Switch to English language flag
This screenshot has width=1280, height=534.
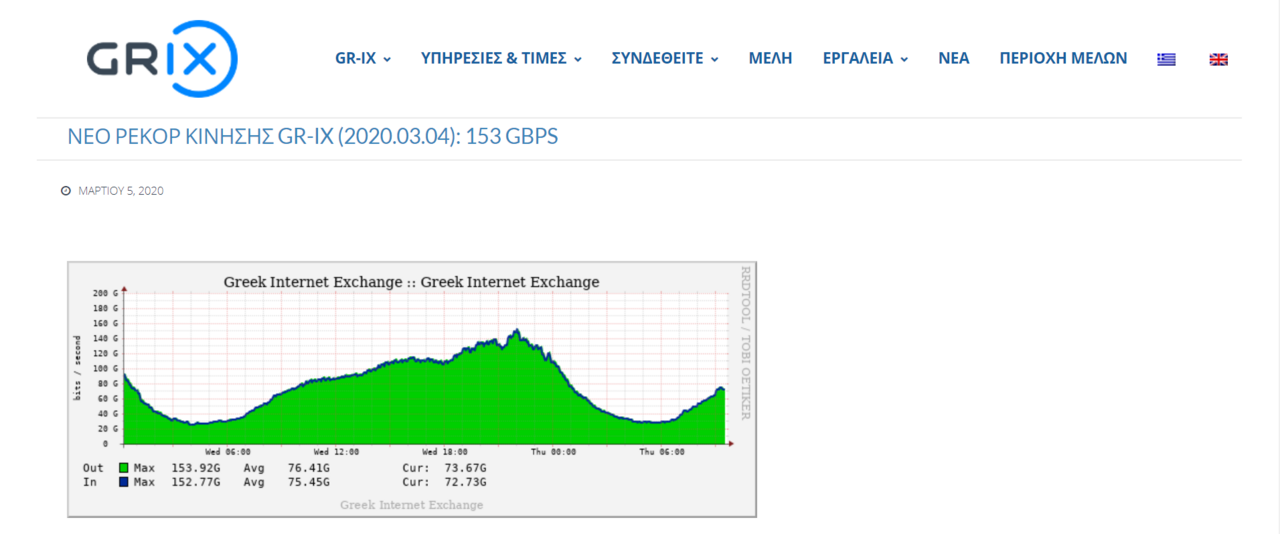tap(1218, 59)
